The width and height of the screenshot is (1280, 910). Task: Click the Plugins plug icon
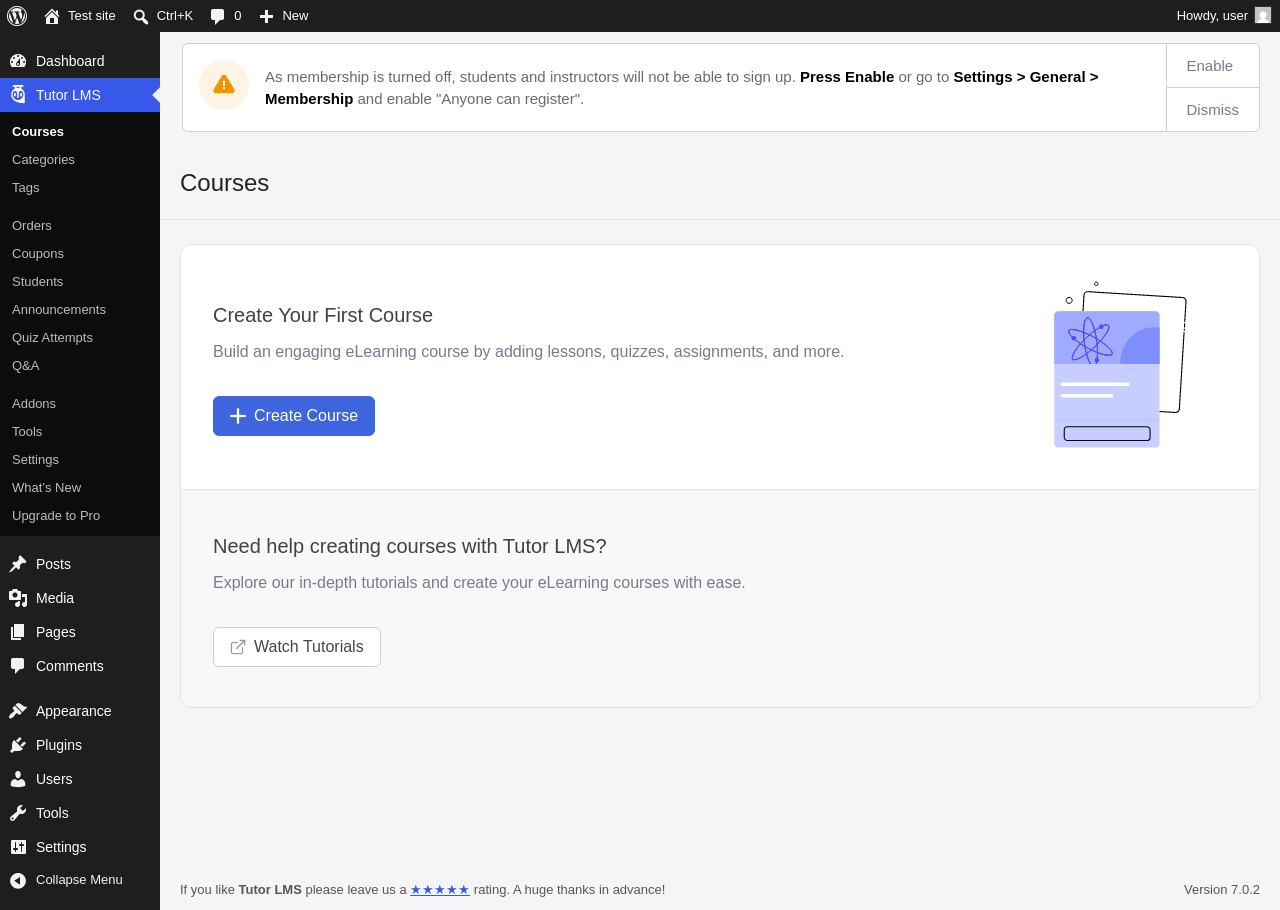(x=18, y=745)
